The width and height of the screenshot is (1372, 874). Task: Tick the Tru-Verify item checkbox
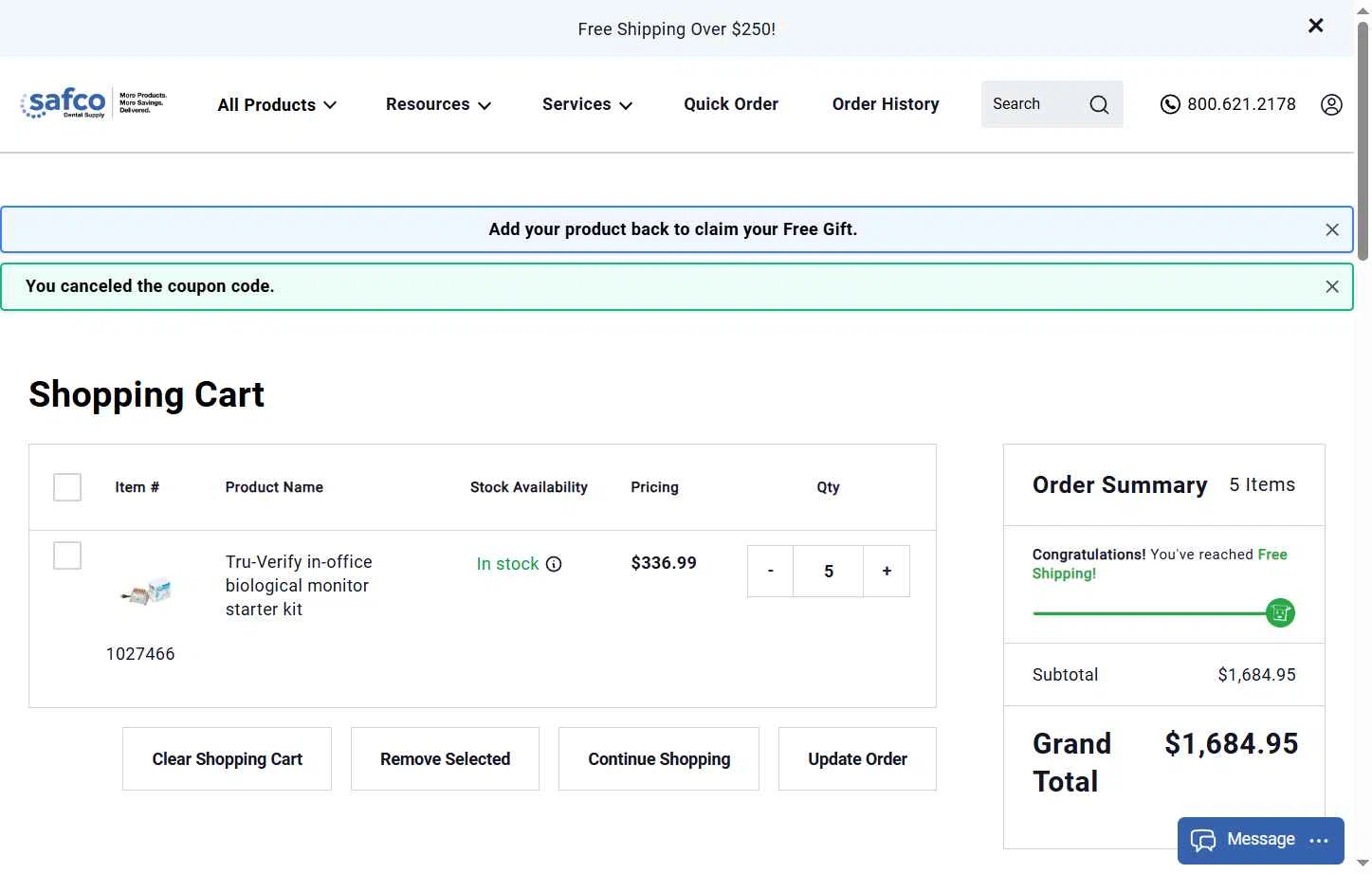67,555
